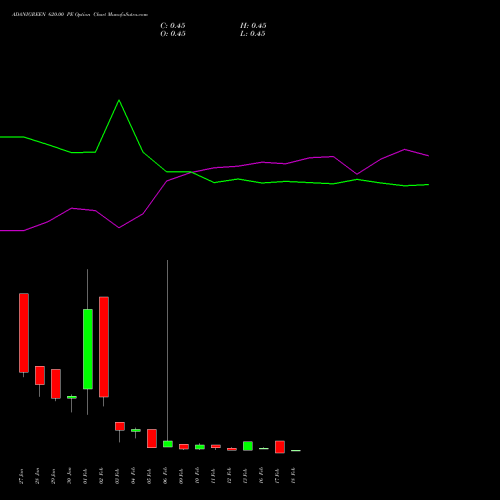This screenshot has width=500, height=500.
Task: Select the open value 'O: 0.45'
Action: coord(173,34)
